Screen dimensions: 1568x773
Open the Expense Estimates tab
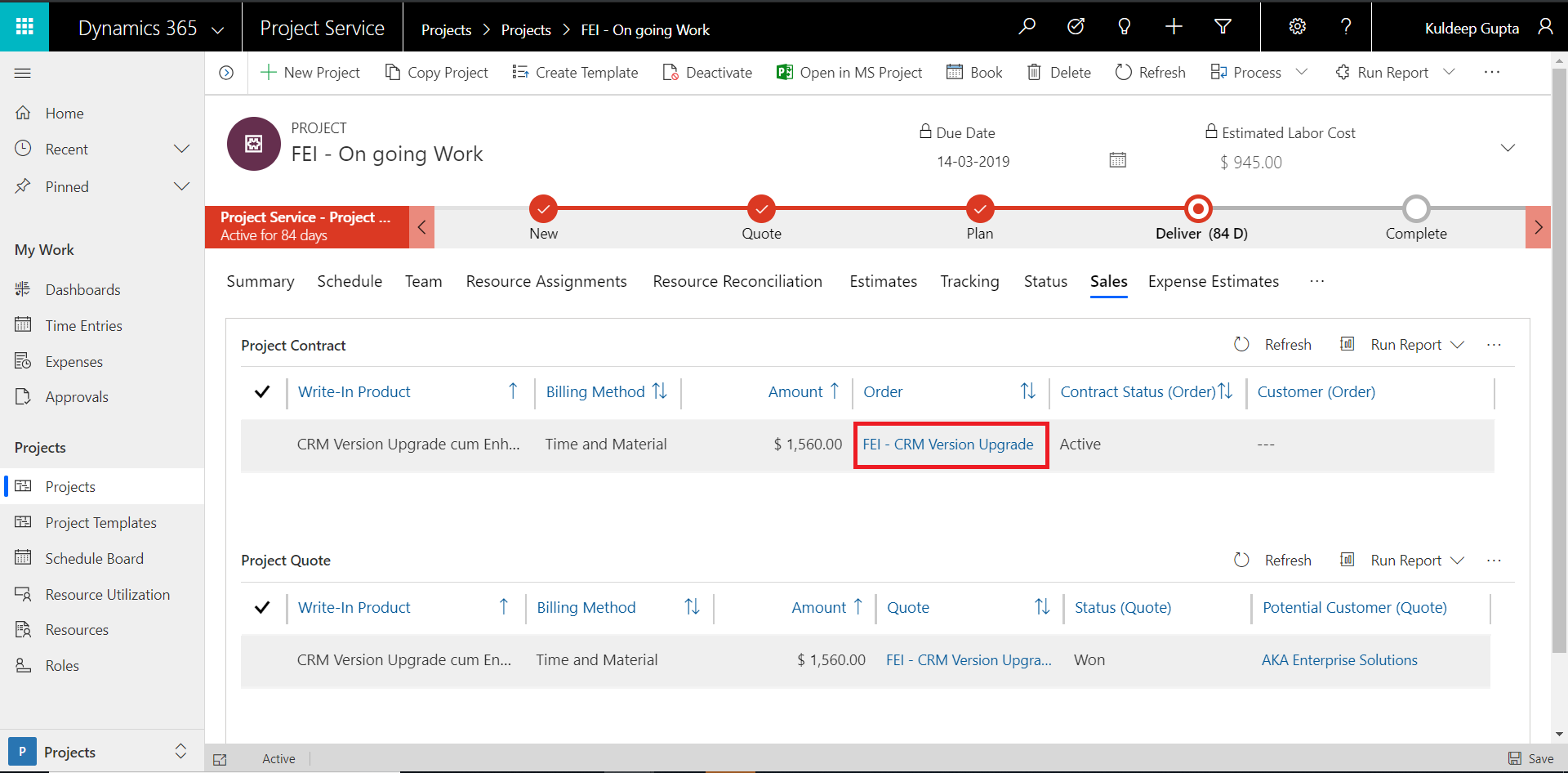click(x=1214, y=281)
